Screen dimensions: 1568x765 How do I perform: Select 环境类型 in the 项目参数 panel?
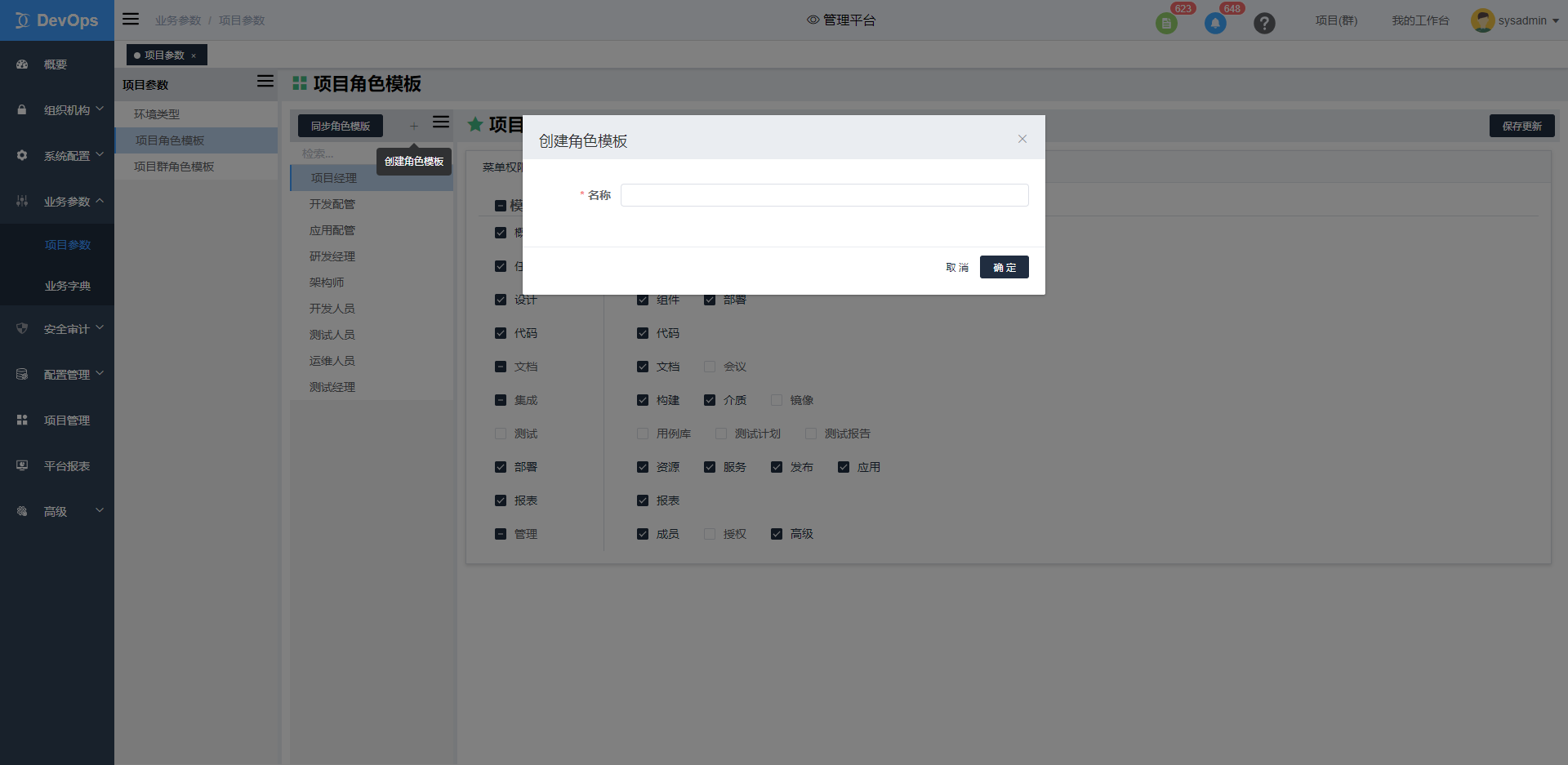pyautogui.click(x=196, y=114)
